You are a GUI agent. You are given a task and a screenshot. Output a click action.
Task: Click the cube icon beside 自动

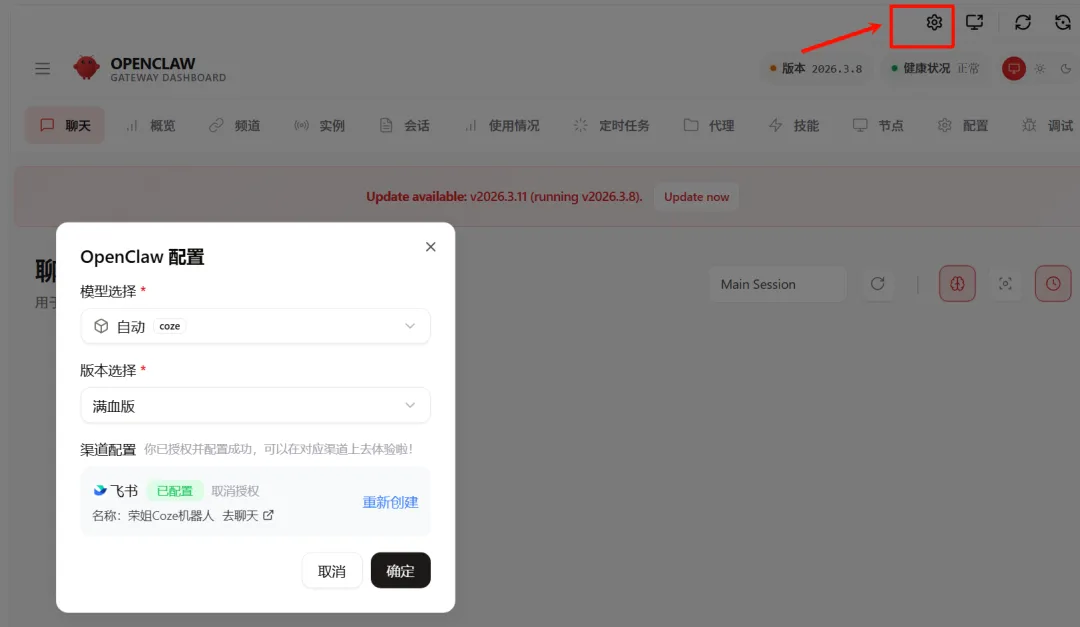coord(101,327)
